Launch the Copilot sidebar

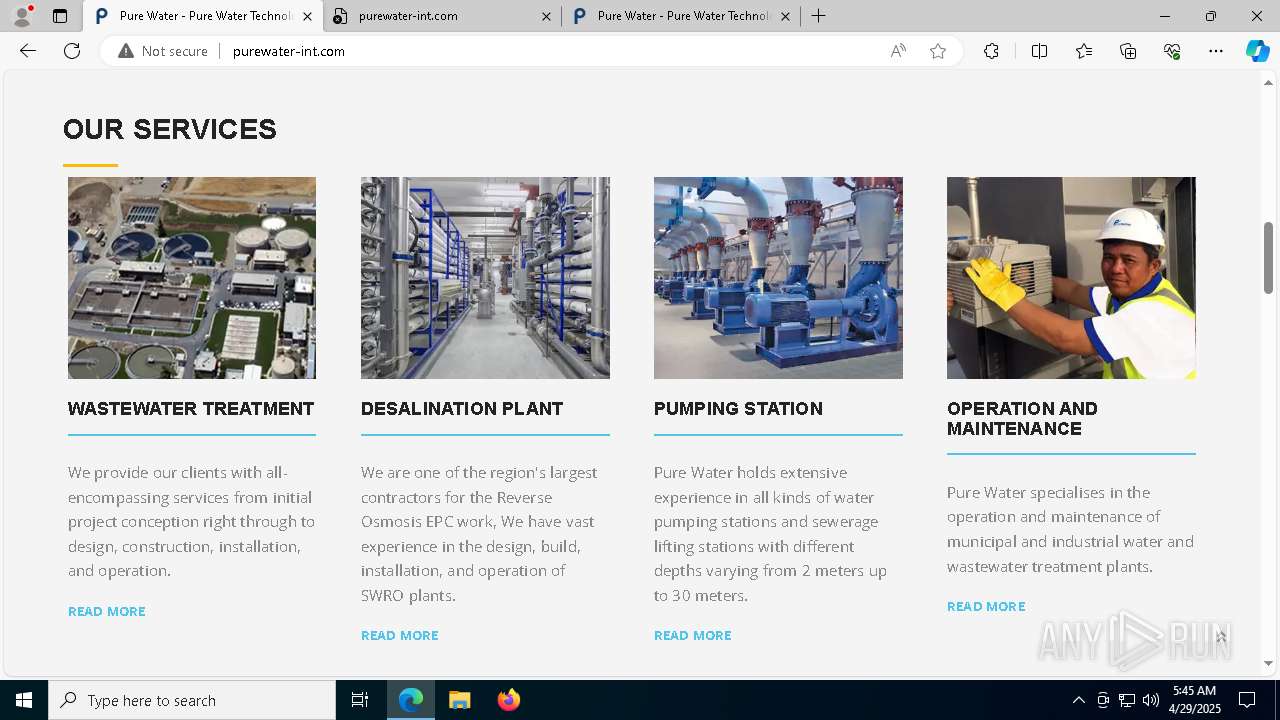1257,51
